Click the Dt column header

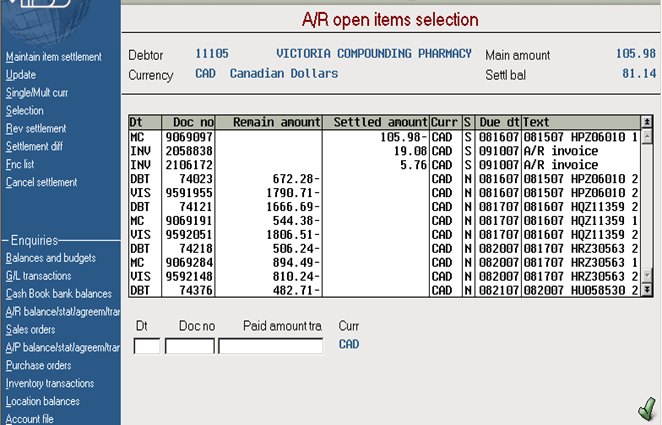(x=145, y=122)
